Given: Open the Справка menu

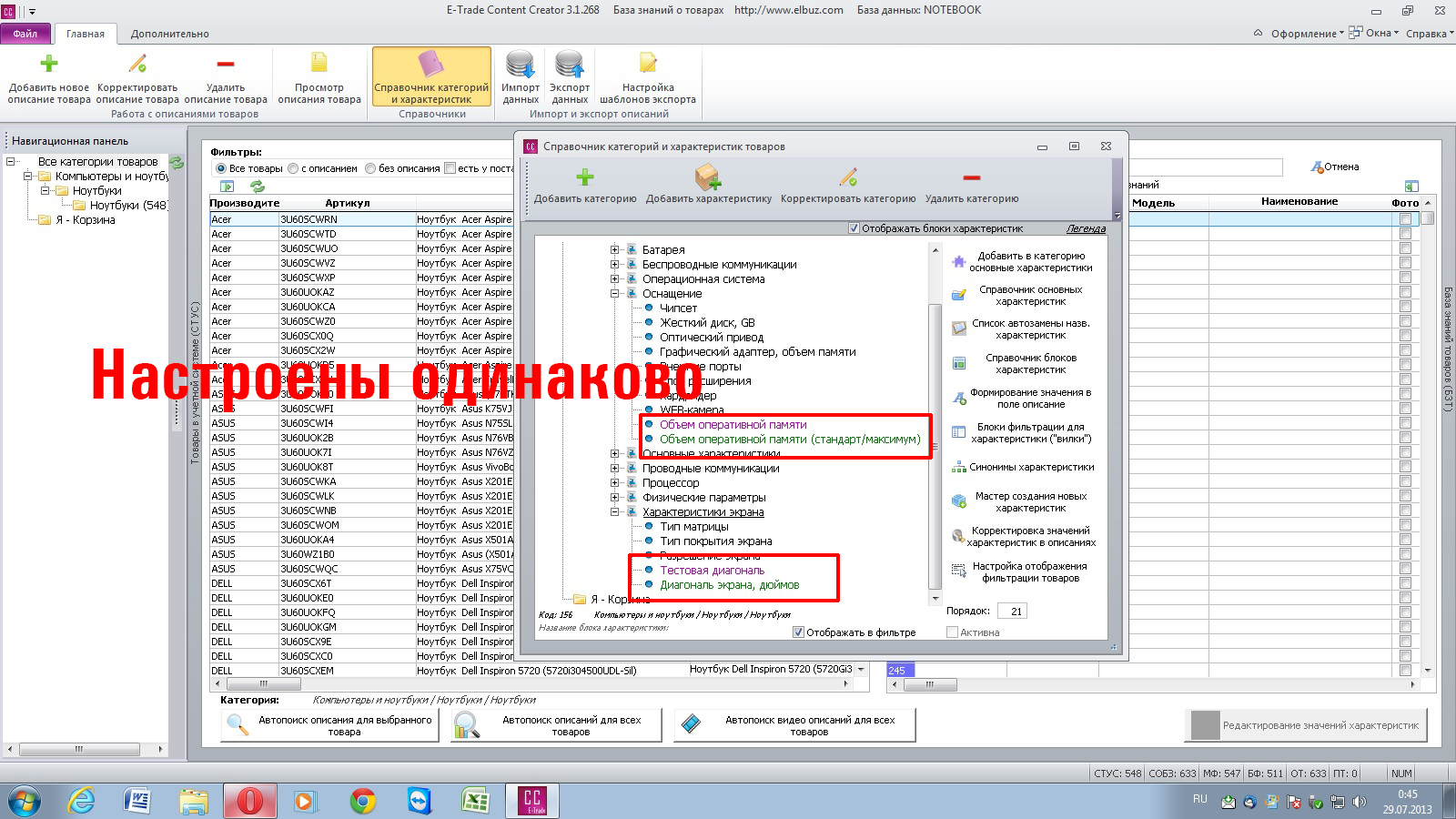Looking at the screenshot, I should (x=1429, y=34).
